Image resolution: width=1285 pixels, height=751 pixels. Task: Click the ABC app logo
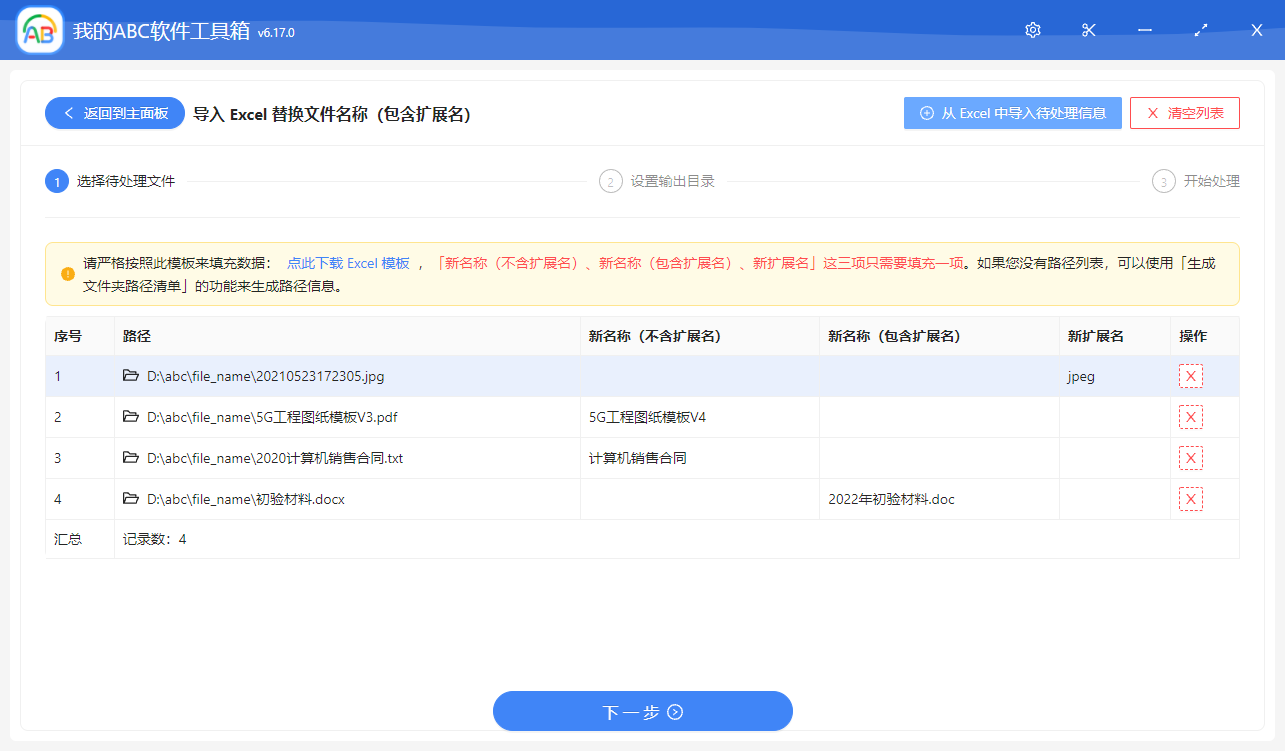[x=38, y=30]
